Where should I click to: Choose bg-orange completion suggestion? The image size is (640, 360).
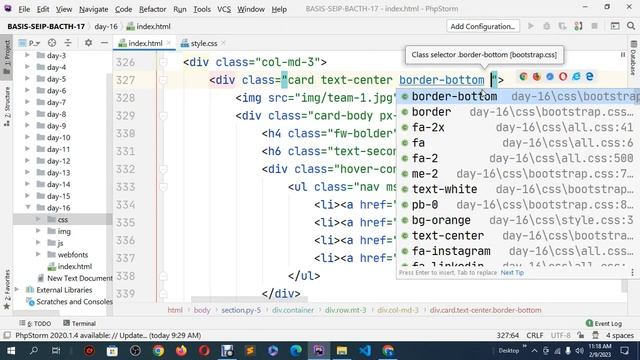[x=518, y=220]
